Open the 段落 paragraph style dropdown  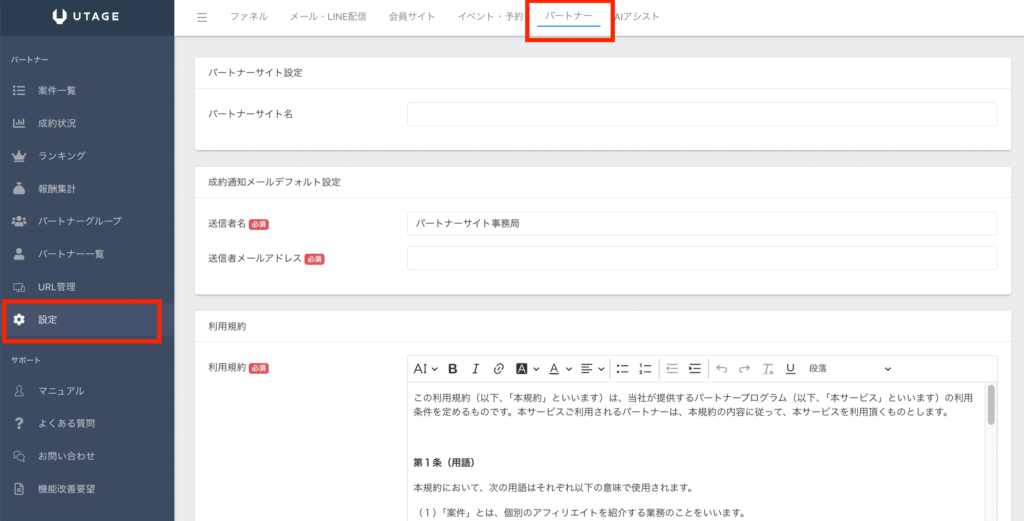click(850, 369)
